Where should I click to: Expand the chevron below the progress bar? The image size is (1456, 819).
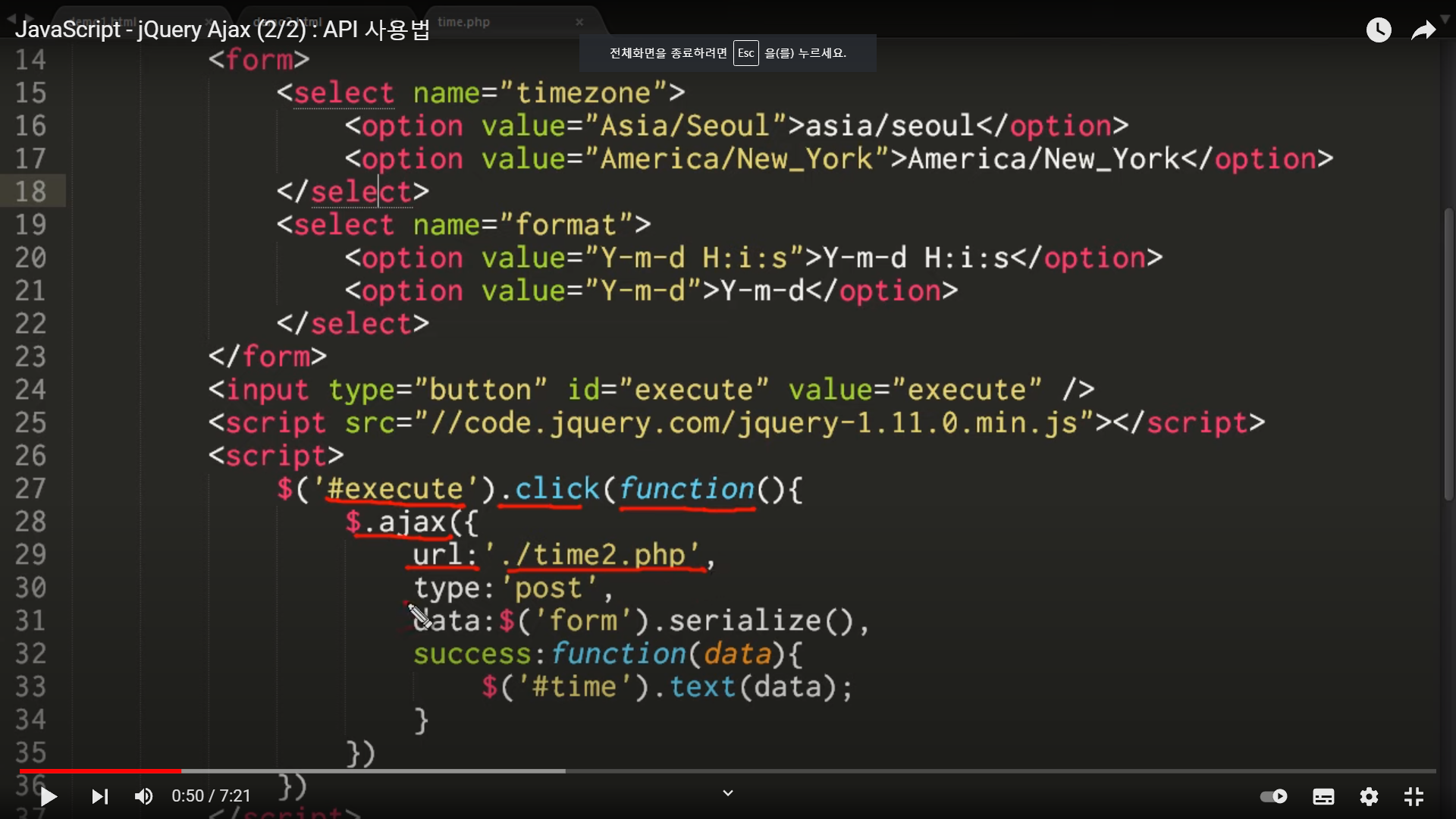click(x=728, y=793)
